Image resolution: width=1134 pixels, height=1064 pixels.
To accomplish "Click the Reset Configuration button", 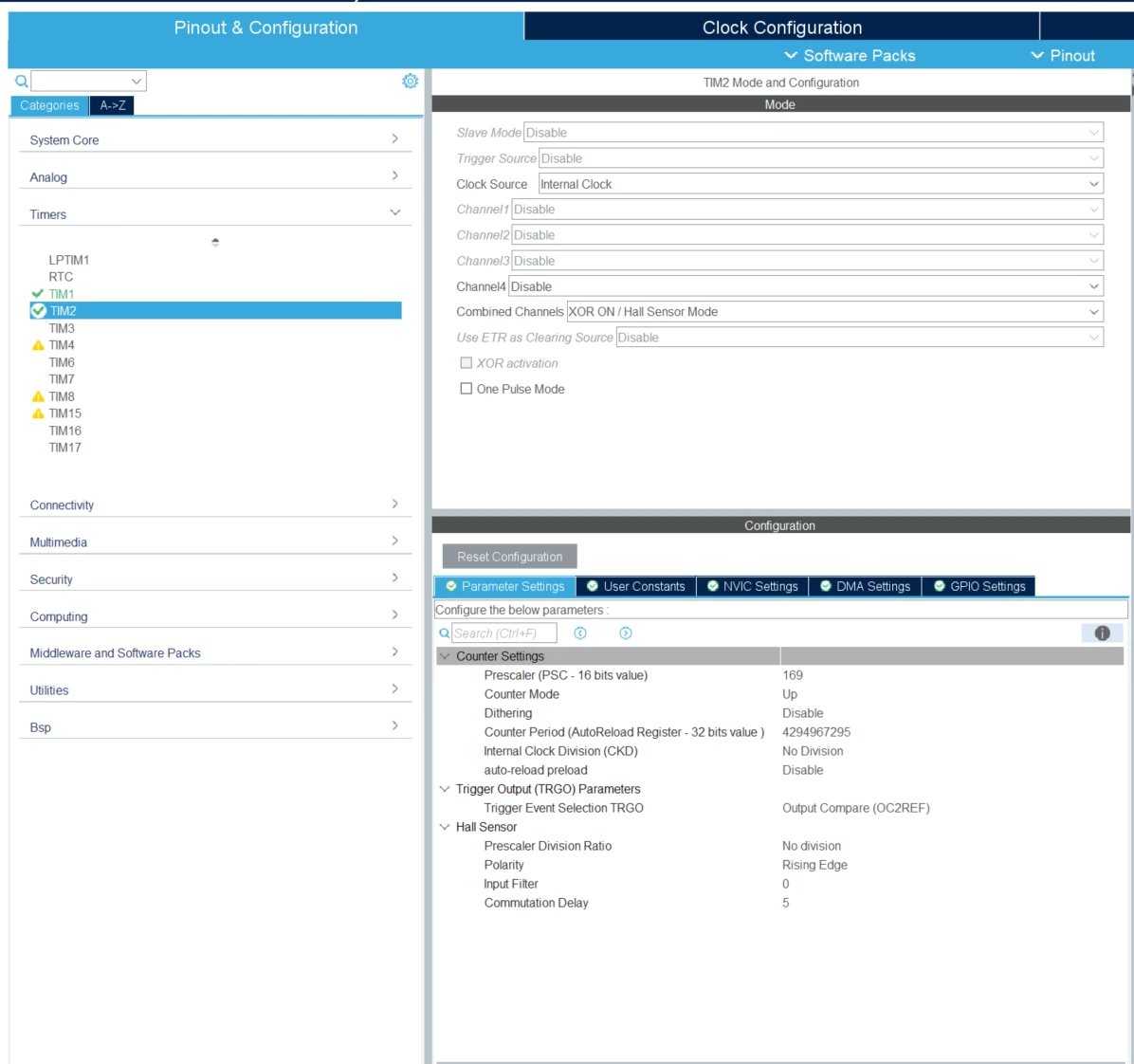I will 510,557.
